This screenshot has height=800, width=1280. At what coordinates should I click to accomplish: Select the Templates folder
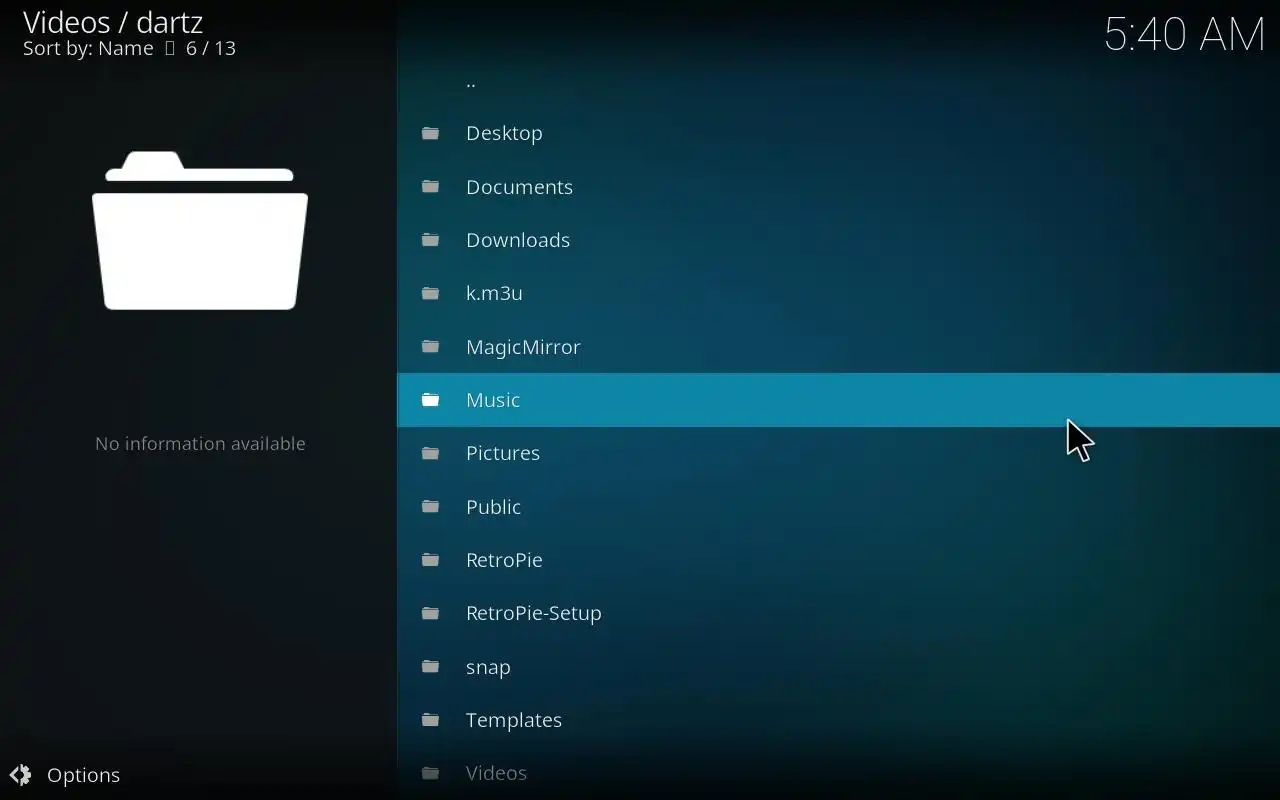pos(839,720)
